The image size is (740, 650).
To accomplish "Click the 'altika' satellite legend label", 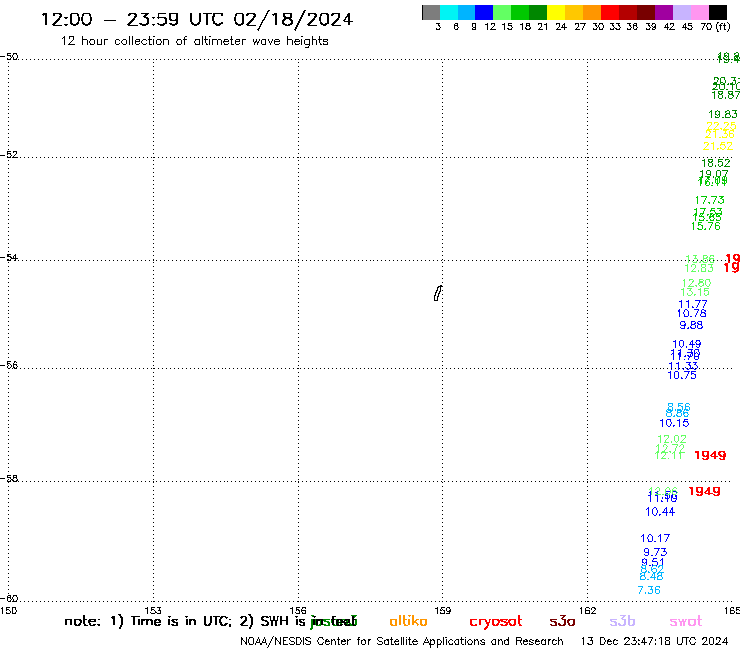I will [x=408, y=621].
